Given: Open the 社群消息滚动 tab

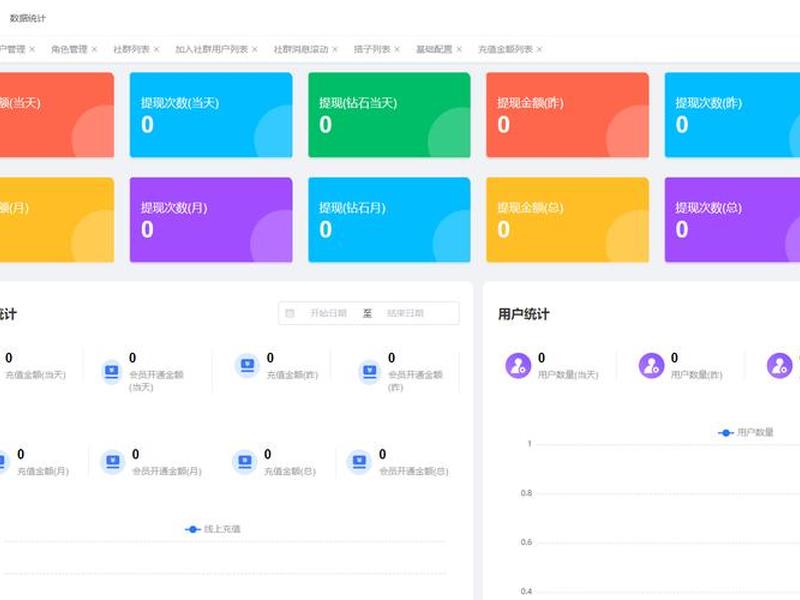Looking at the screenshot, I should 301,49.
